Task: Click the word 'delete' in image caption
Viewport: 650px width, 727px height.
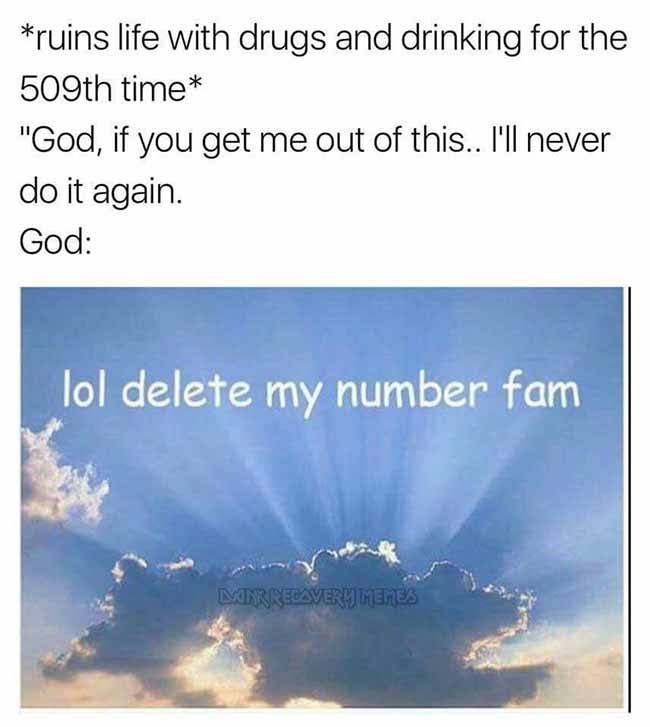Action: click(187, 391)
